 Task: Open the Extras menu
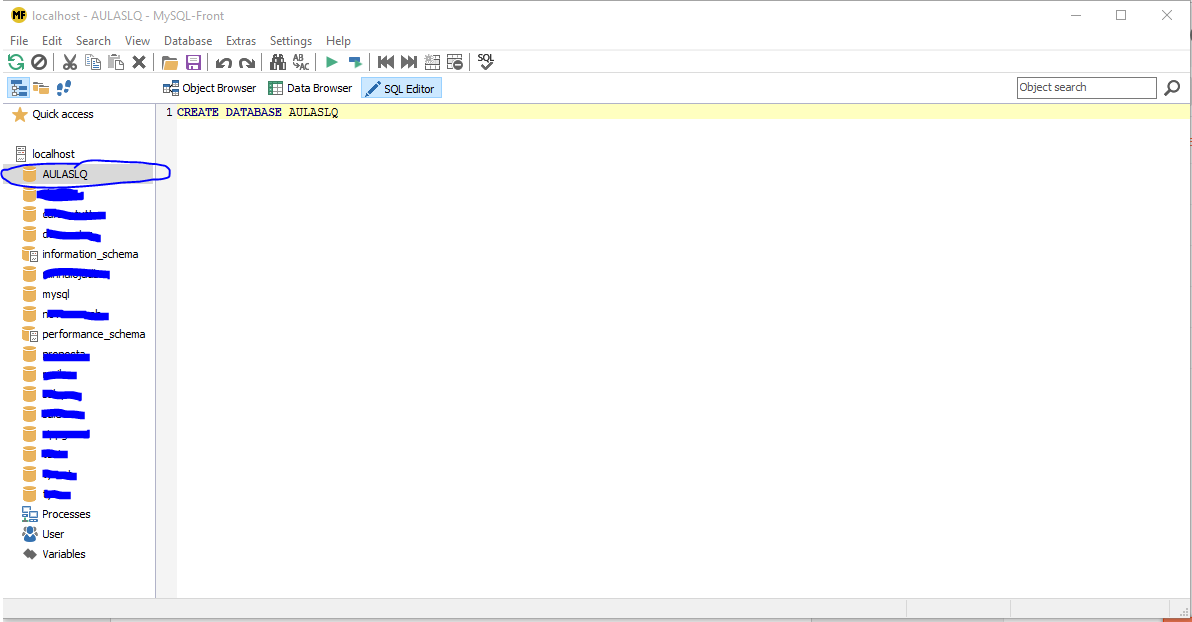[241, 41]
